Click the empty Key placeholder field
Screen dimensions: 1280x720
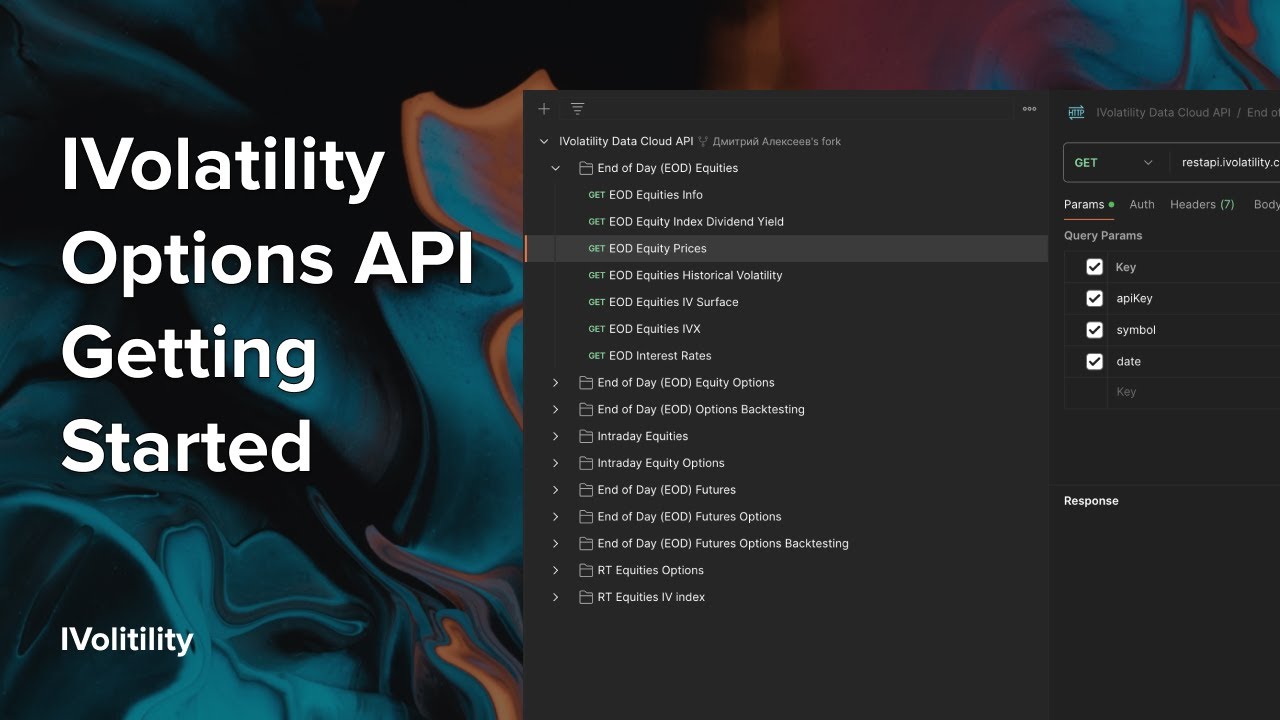(x=1194, y=392)
